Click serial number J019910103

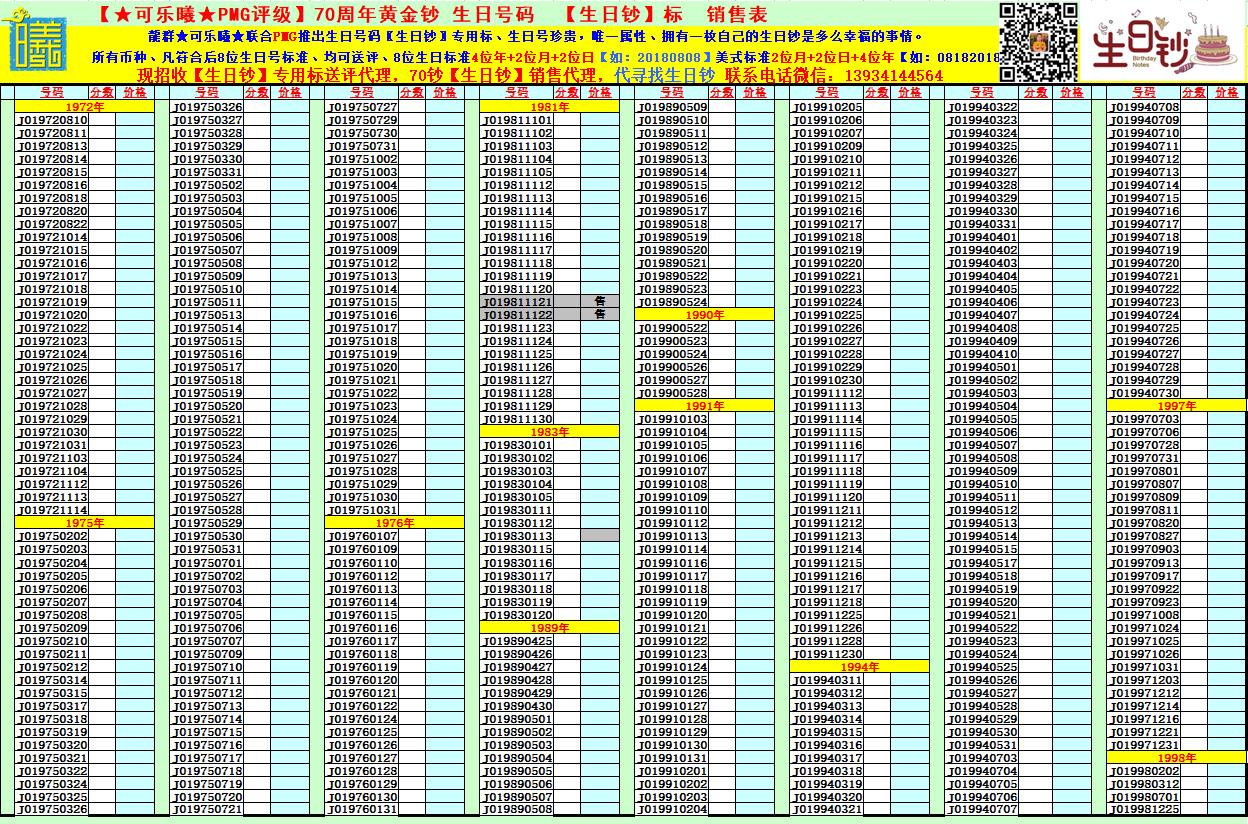(x=673, y=419)
